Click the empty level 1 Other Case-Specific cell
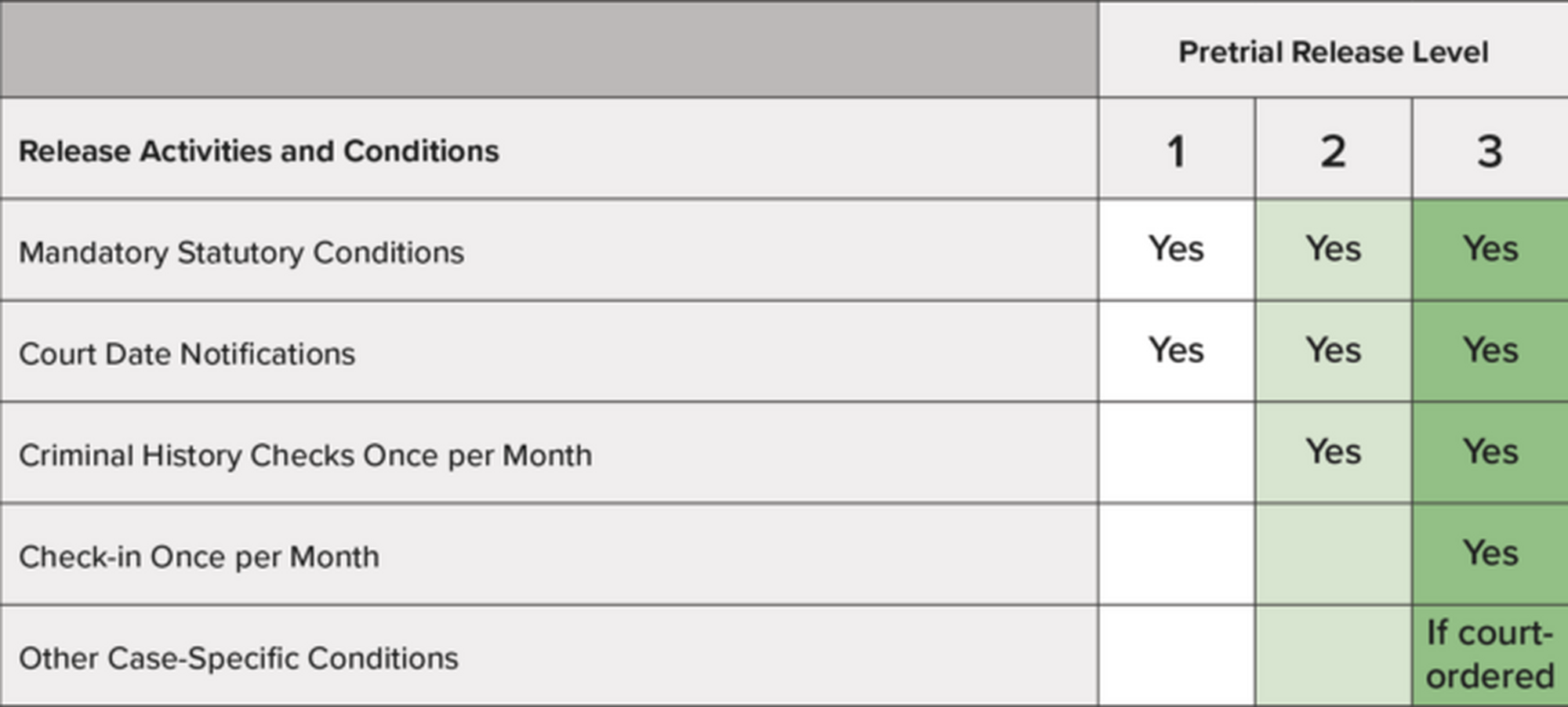The width and height of the screenshot is (1568, 707). (1176, 655)
